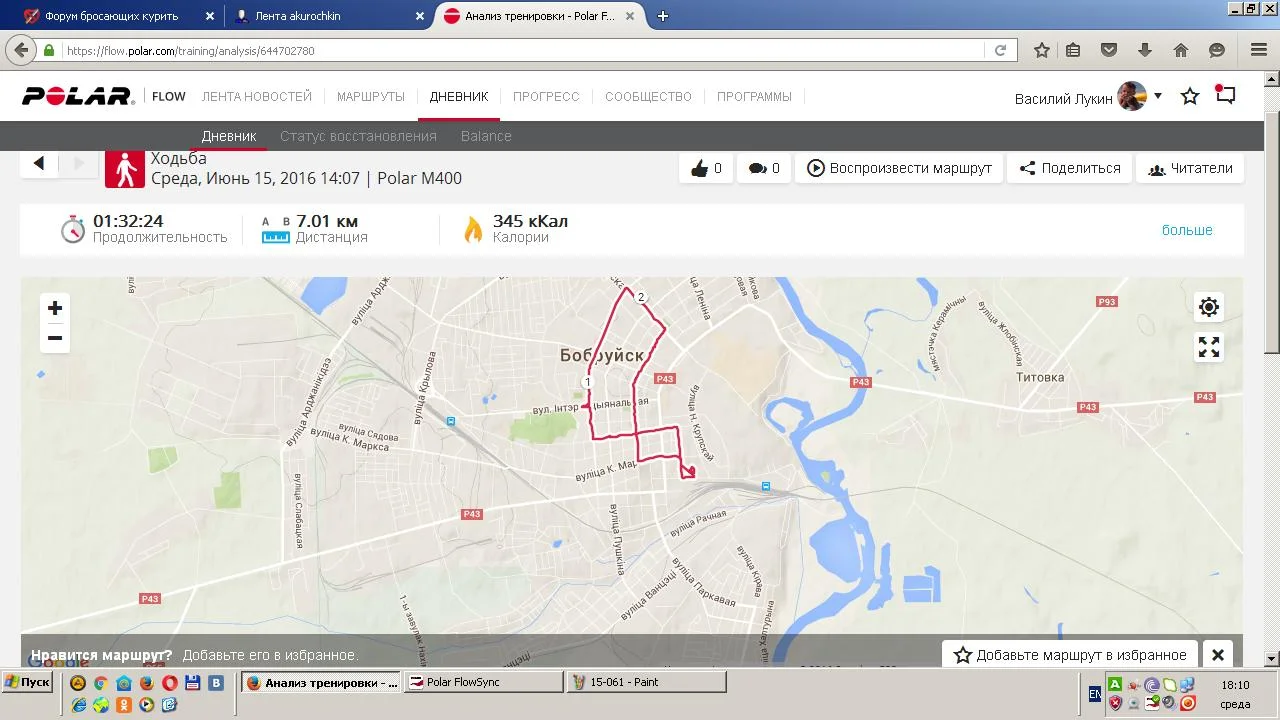
Task: Click route waypoint marker 1
Action: [x=588, y=382]
